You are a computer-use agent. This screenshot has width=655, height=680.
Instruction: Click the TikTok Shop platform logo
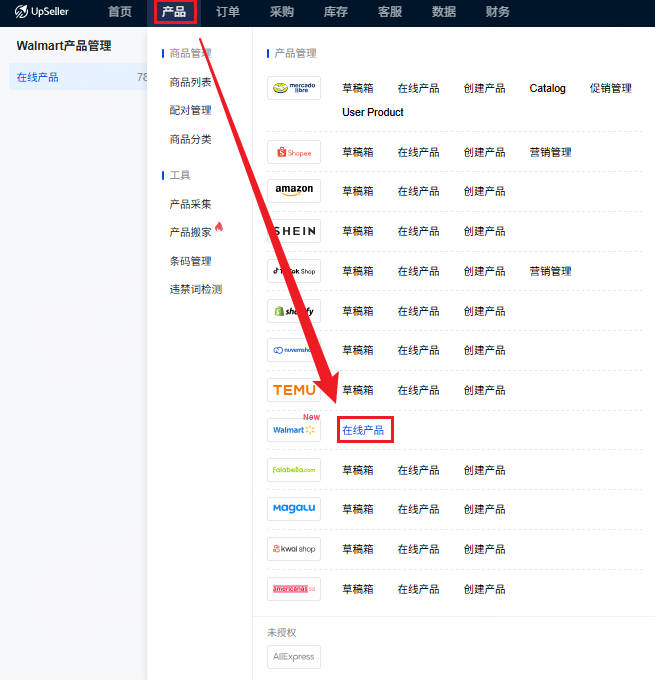294,271
